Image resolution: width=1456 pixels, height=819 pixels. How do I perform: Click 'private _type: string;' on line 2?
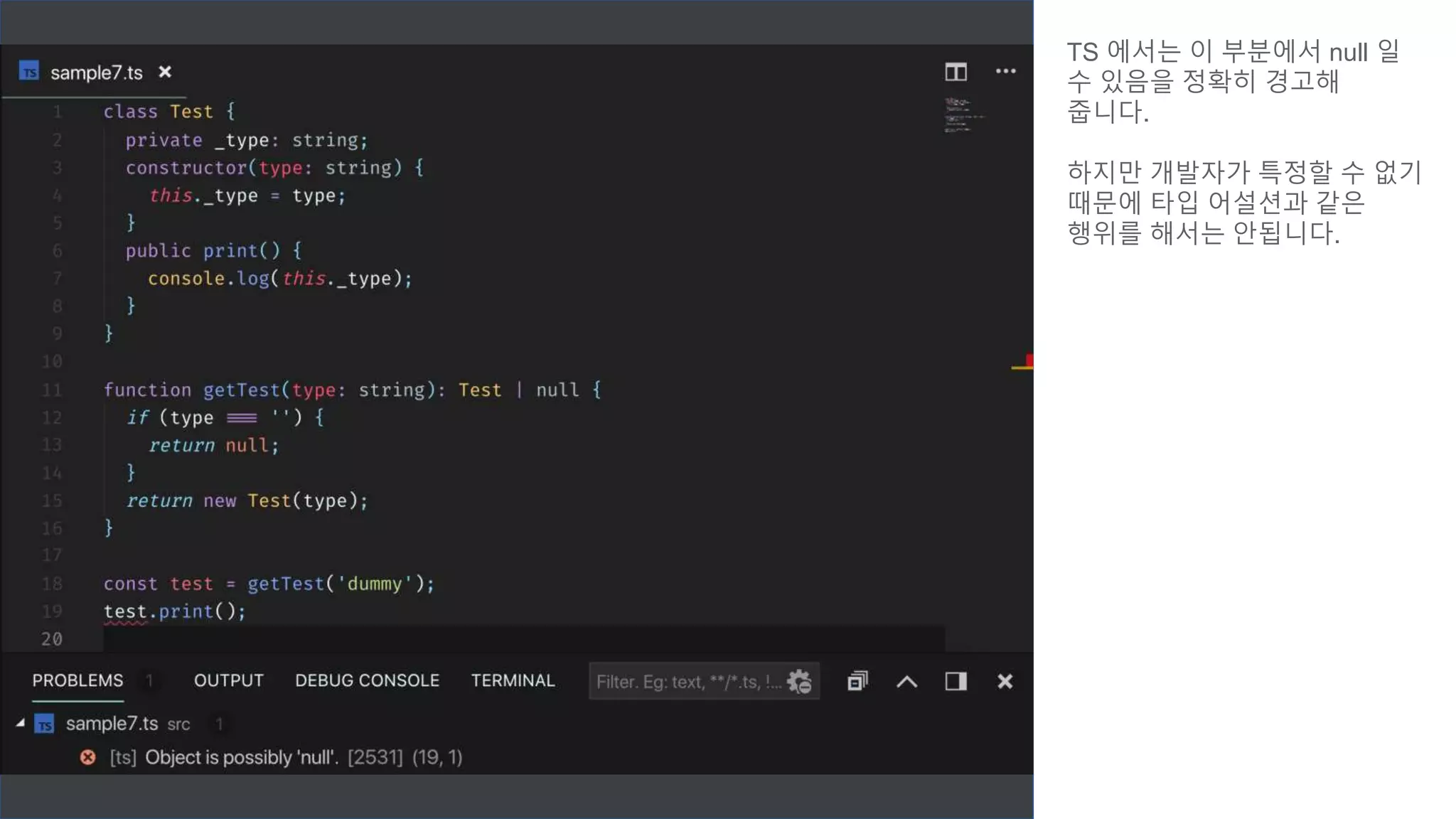click(x=247, y=140)
